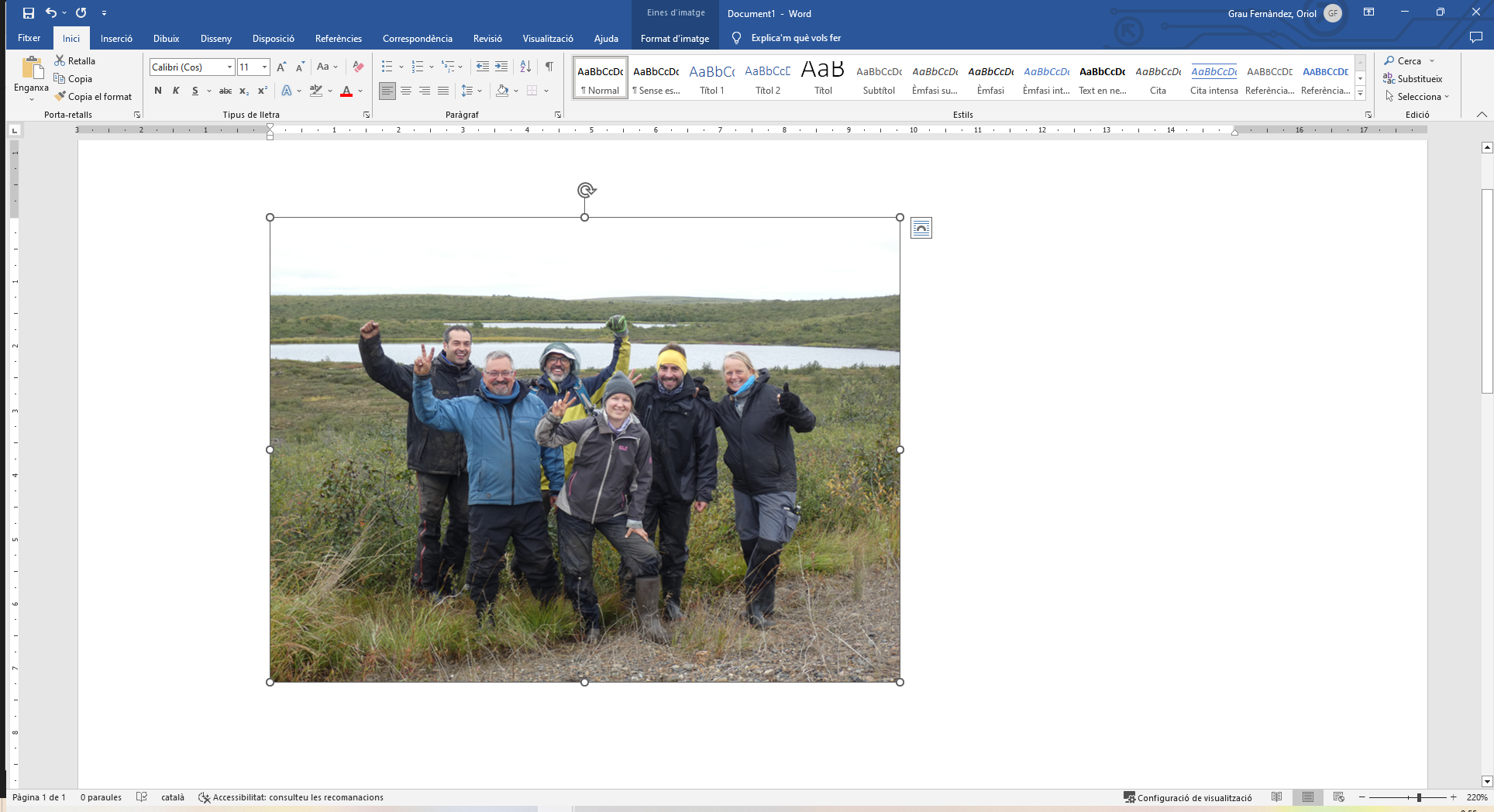Switch to the Inserció ribbon tab

pos(116,38)
